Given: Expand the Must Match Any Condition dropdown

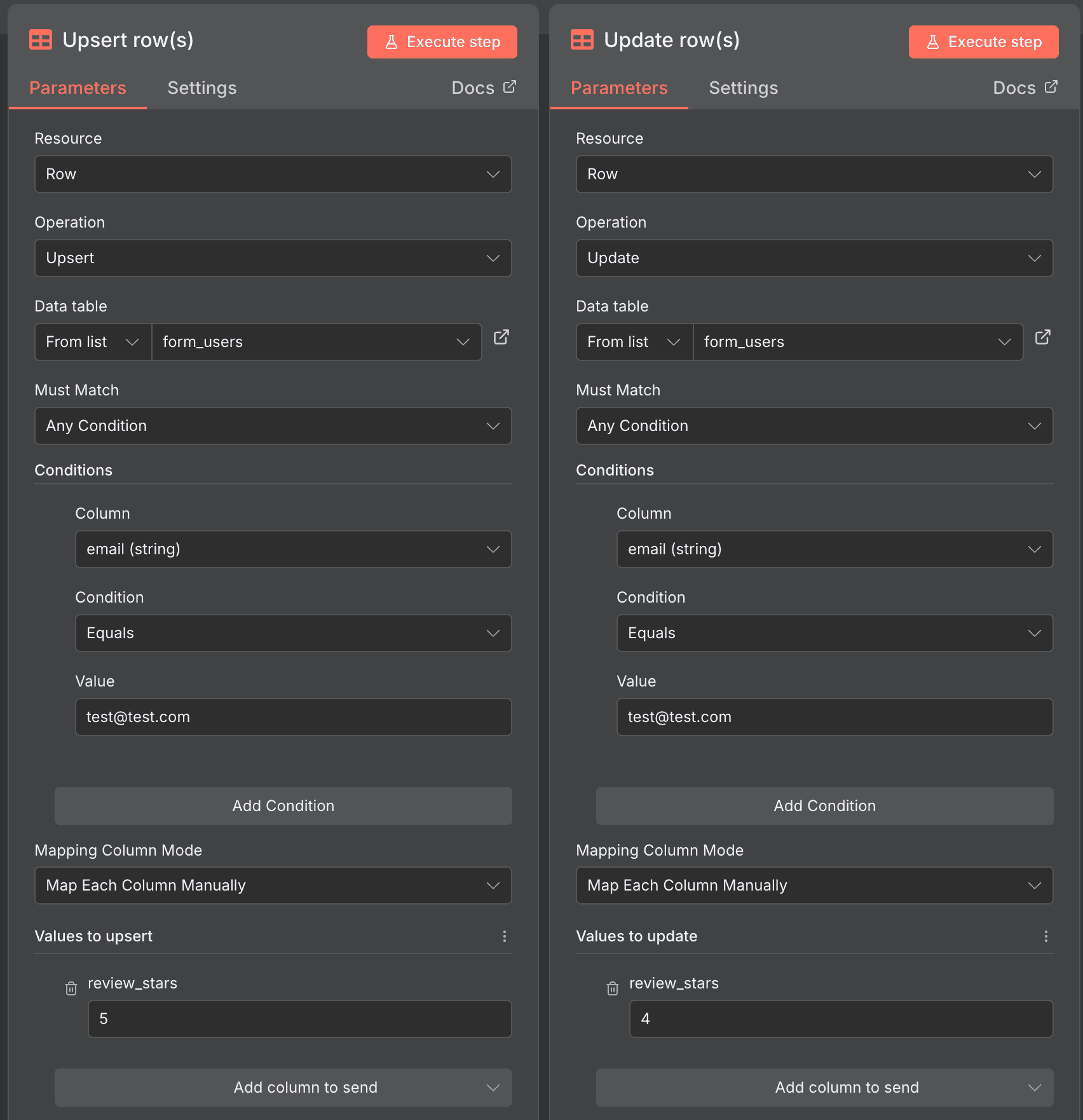Looking at the screenshot, I should point(272,426).
